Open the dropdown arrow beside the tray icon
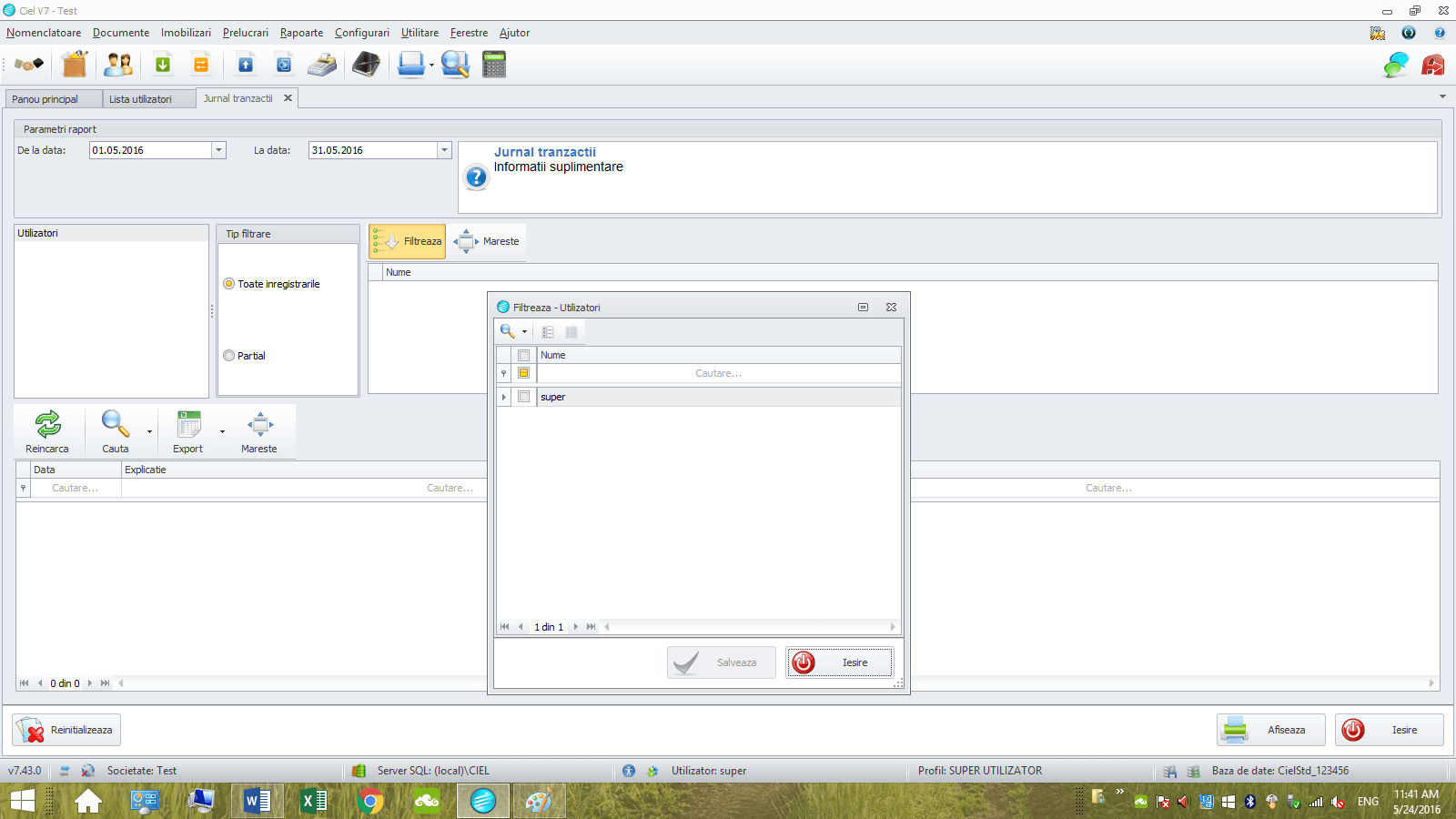 (x=431, y=66)
